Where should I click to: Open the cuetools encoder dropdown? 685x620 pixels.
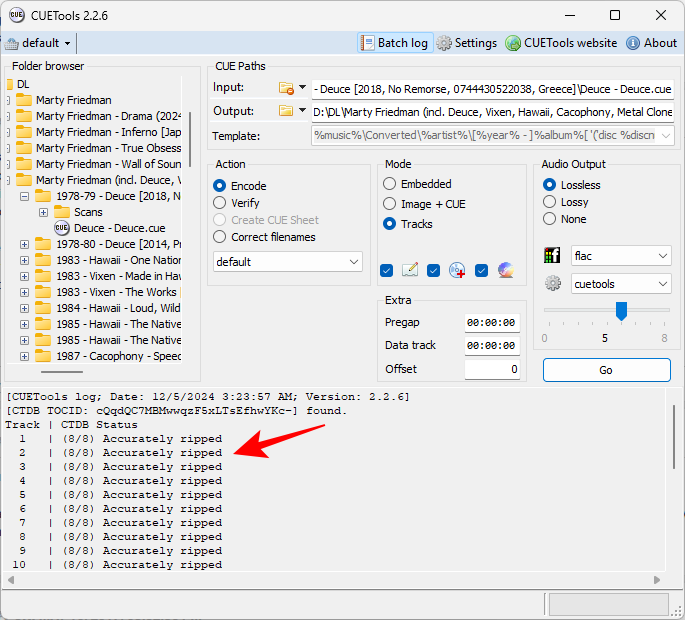coord(621,284)
